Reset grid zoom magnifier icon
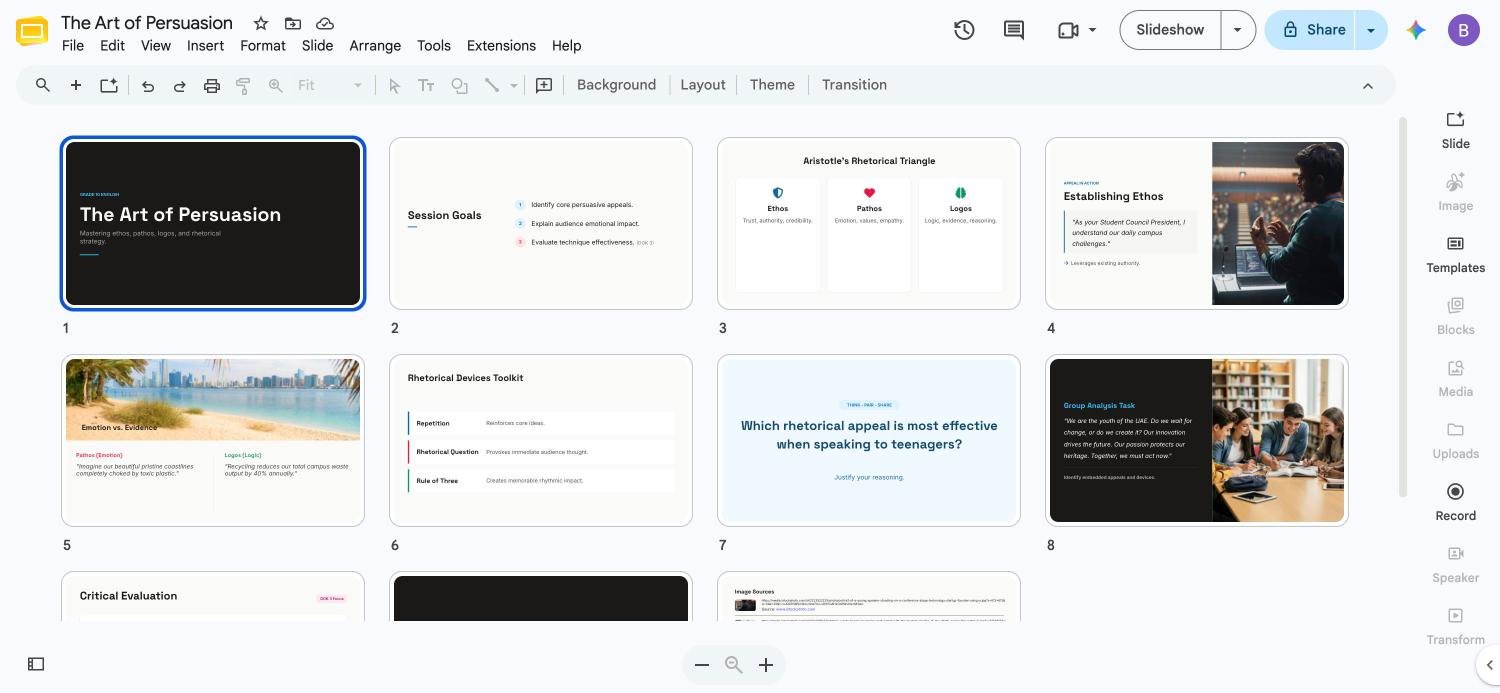The width and height of the screenshot is (1500, 693). coord(734,665)
